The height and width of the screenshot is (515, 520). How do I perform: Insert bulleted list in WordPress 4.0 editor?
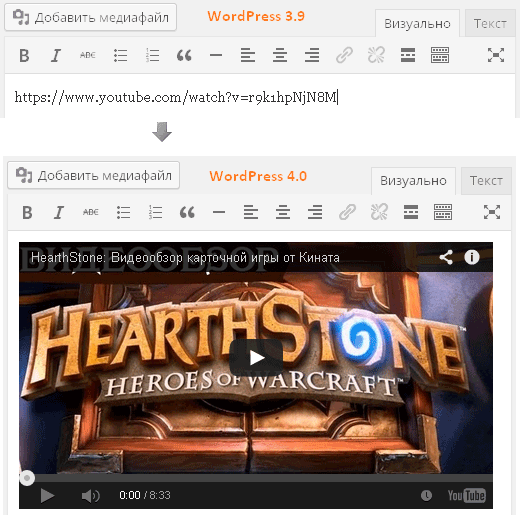coord(123,212)
